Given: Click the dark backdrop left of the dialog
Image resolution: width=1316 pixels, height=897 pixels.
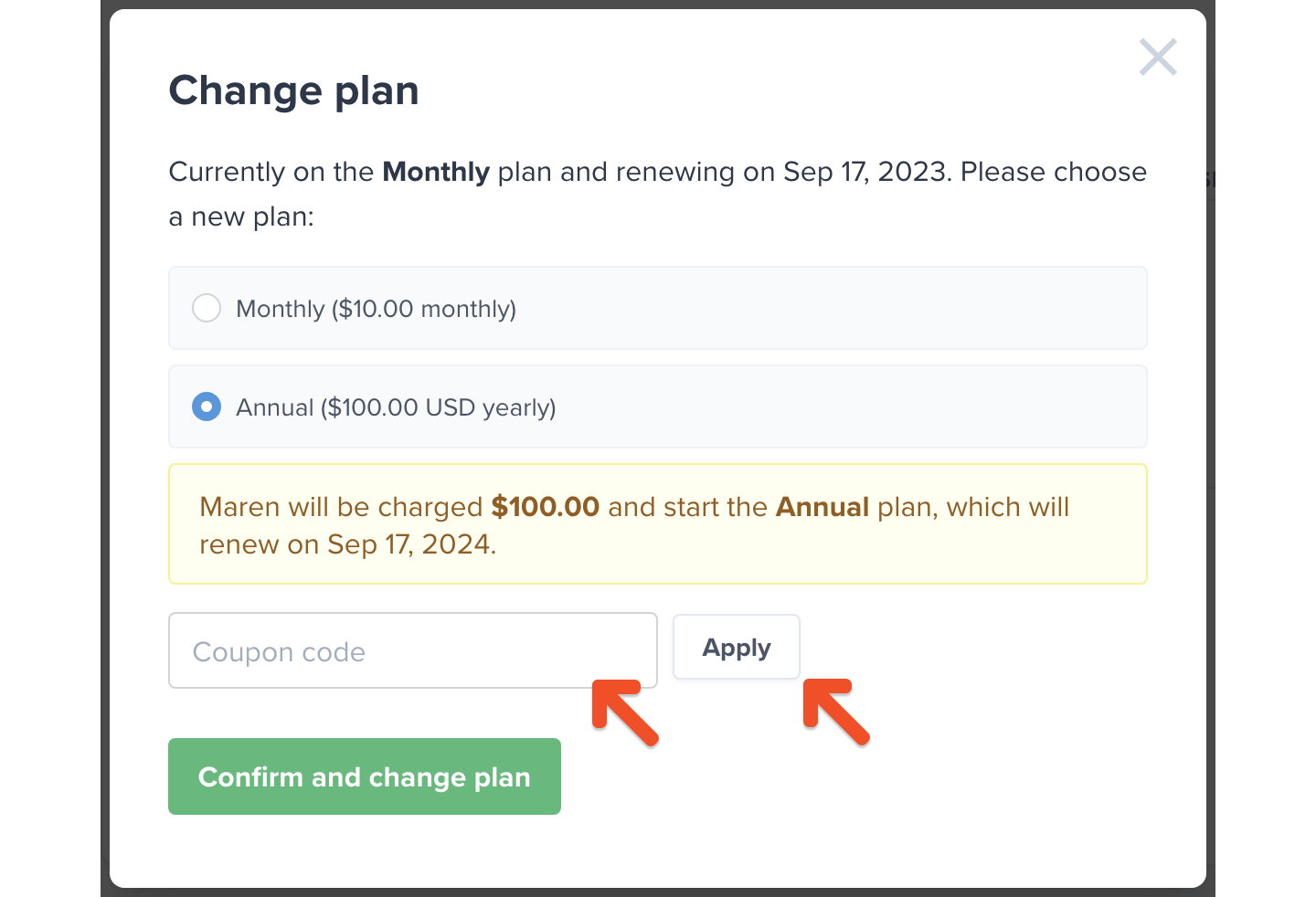Looking at the screenshot, I should pyautogui.click(x=104, y=457).
